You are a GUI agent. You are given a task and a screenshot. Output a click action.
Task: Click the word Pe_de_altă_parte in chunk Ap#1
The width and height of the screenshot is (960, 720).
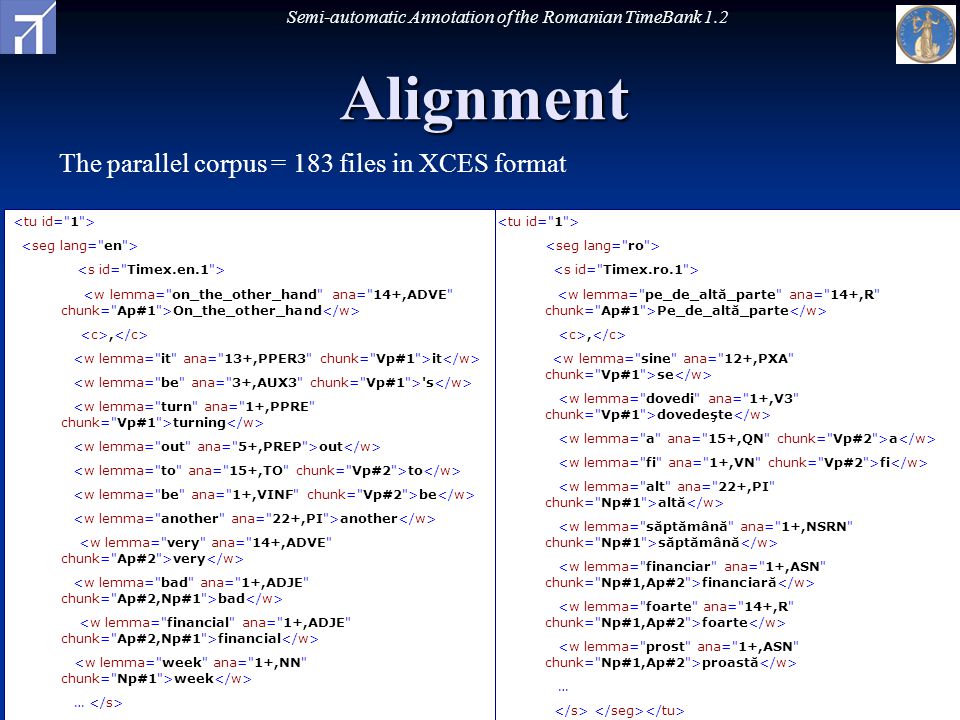point(722,310)
